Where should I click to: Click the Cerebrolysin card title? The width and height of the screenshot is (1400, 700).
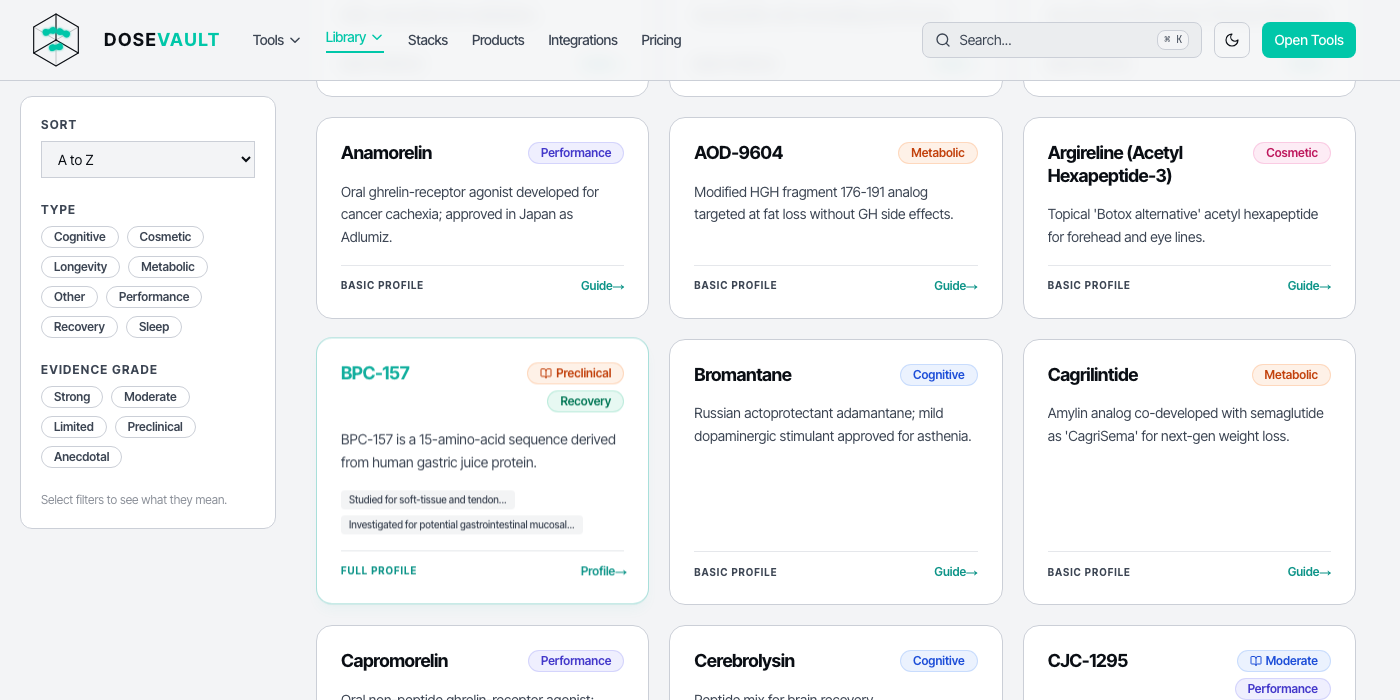coord(744,661)
